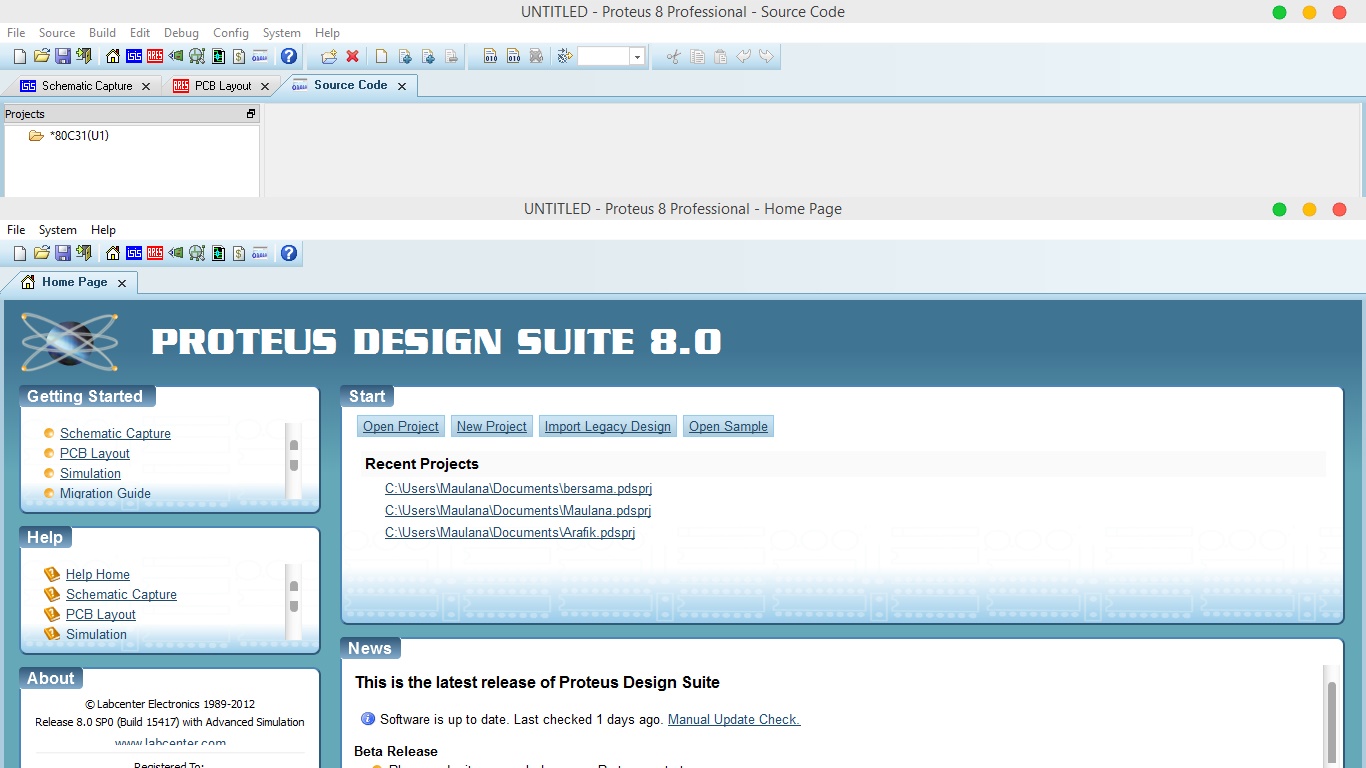Close the Schematic Capture tab
Image resolution: width=1366 pixels, height=768 pixels.
click(146, 86)
